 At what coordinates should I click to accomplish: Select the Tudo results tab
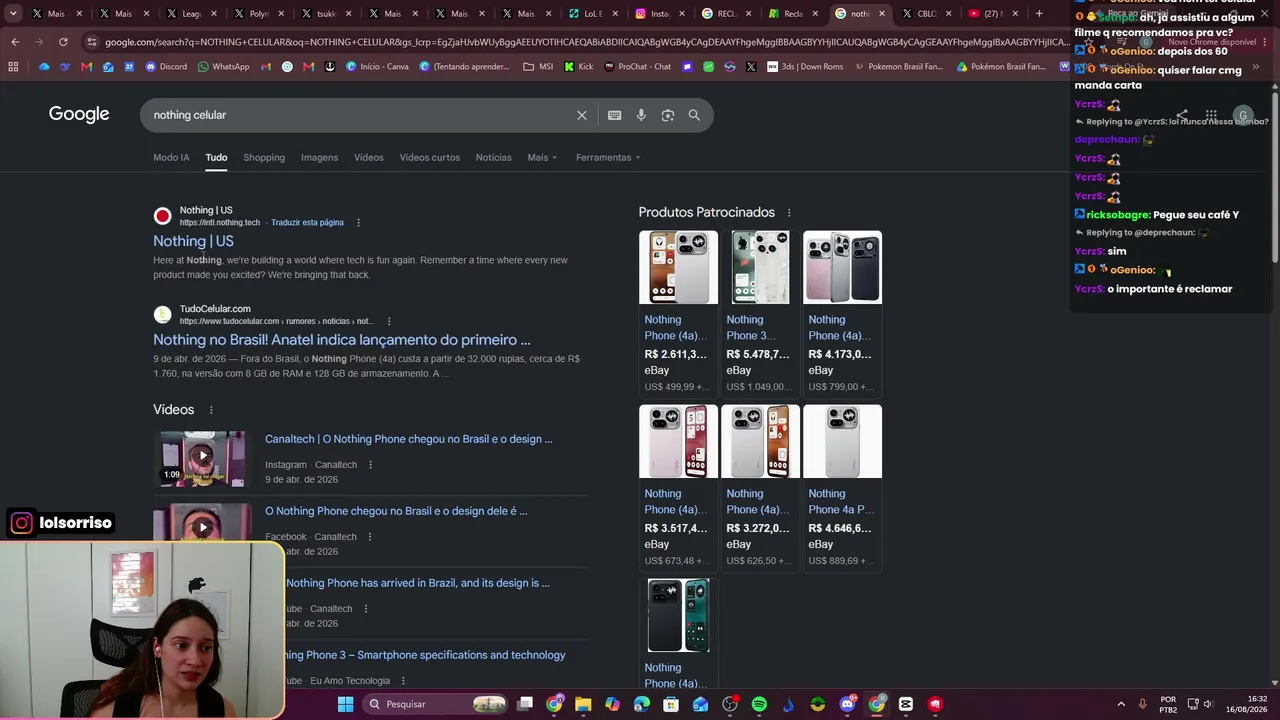pyautogui.click(x=216, y=157)
